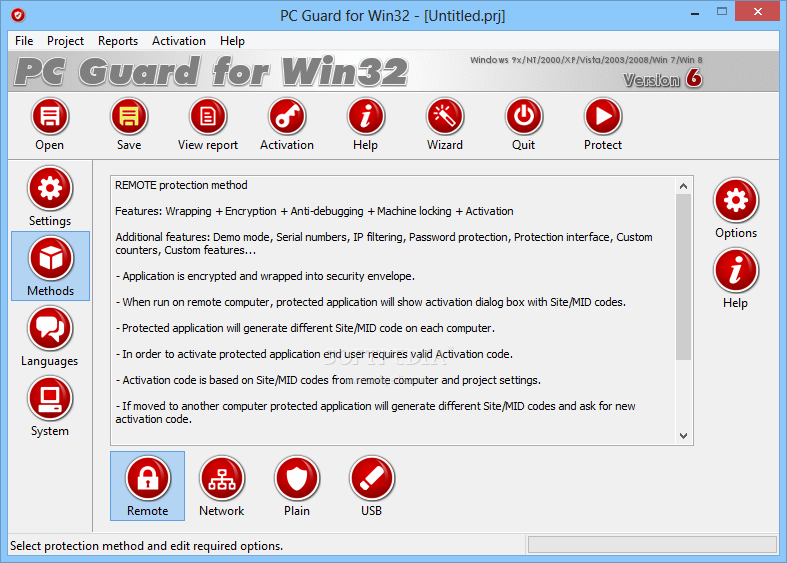The width and height of the screenshot is (787, 563).
Task: Click the PC Guard app icon in the title bar
Action: (x=18, y=16)
